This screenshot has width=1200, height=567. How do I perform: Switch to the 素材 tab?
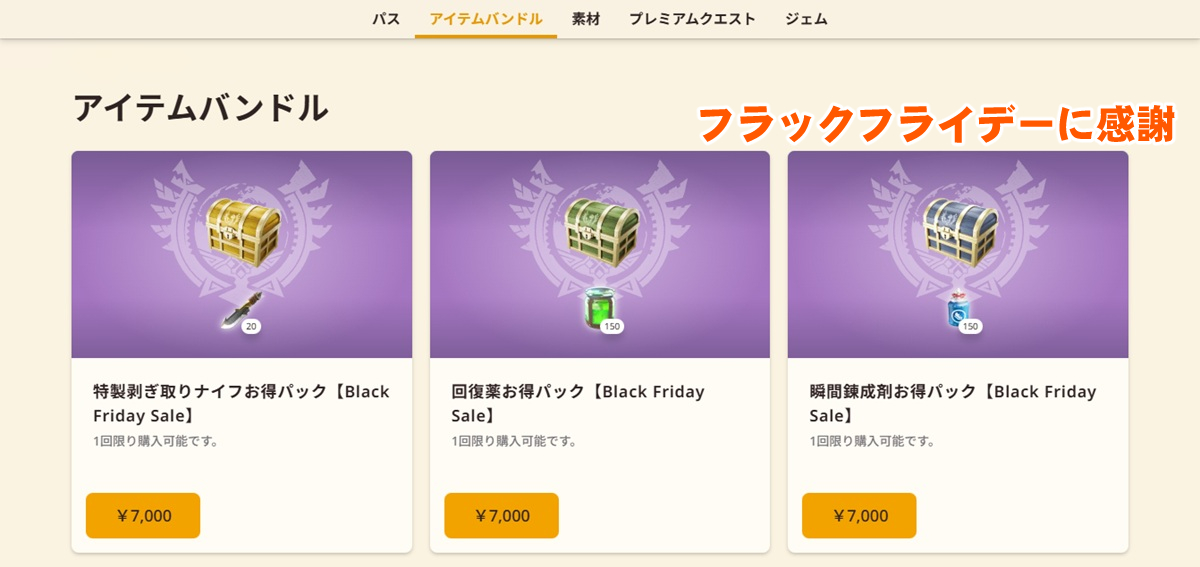[586, 19]
